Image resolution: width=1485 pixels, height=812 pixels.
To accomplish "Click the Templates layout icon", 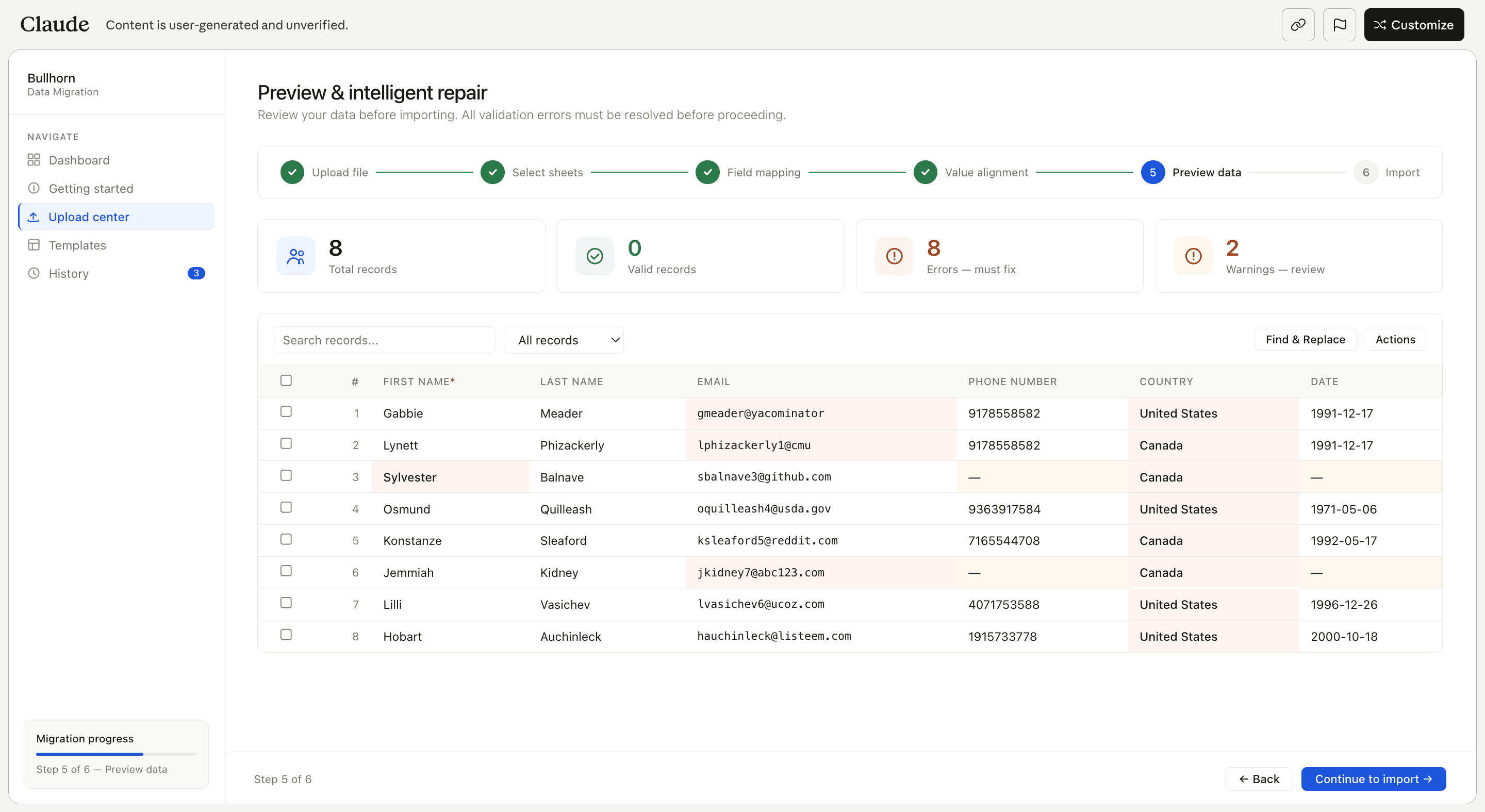I will [x=34, y=245].
